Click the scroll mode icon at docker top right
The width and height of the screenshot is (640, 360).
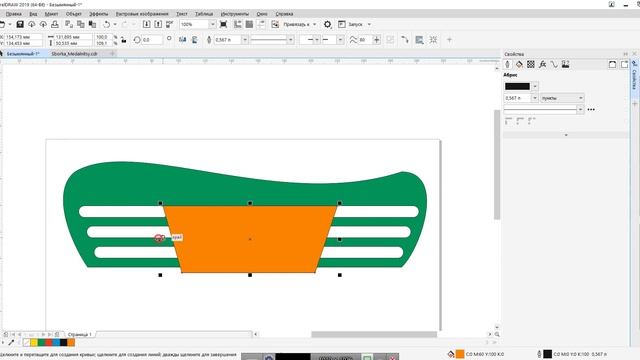612,64
